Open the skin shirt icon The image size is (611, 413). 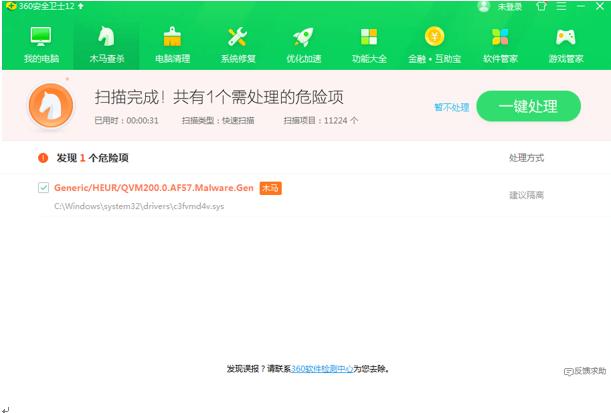[541, 6]
